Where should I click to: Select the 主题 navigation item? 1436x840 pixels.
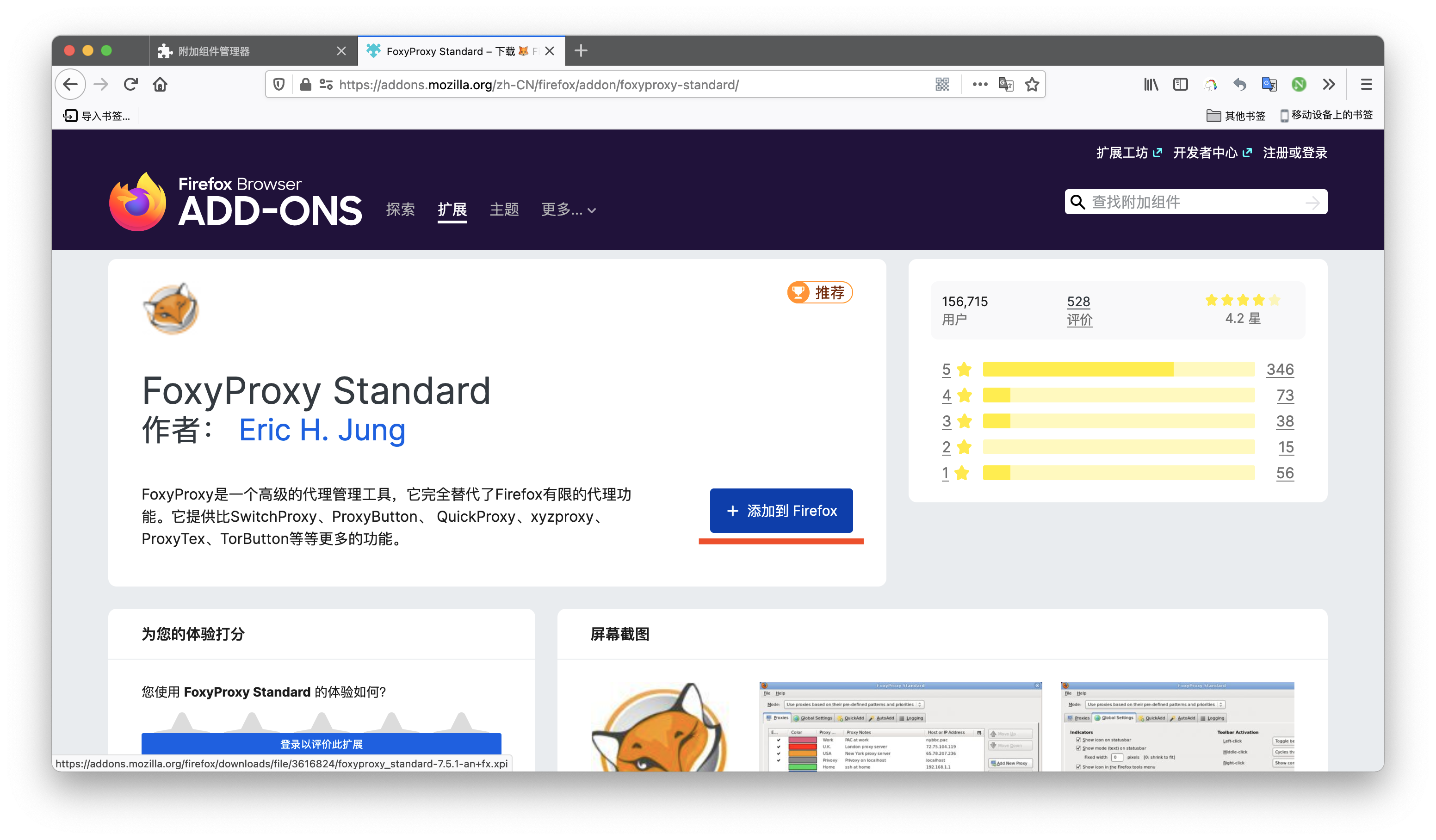[504, 210]
